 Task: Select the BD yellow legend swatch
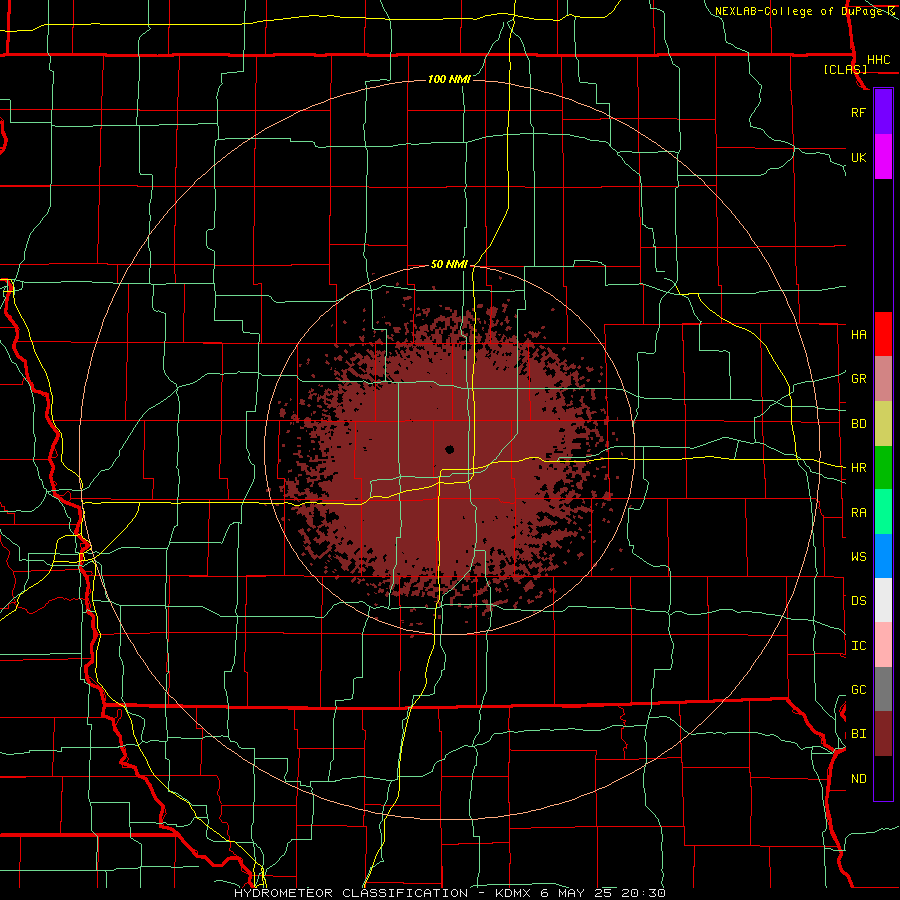coord(883,423)
